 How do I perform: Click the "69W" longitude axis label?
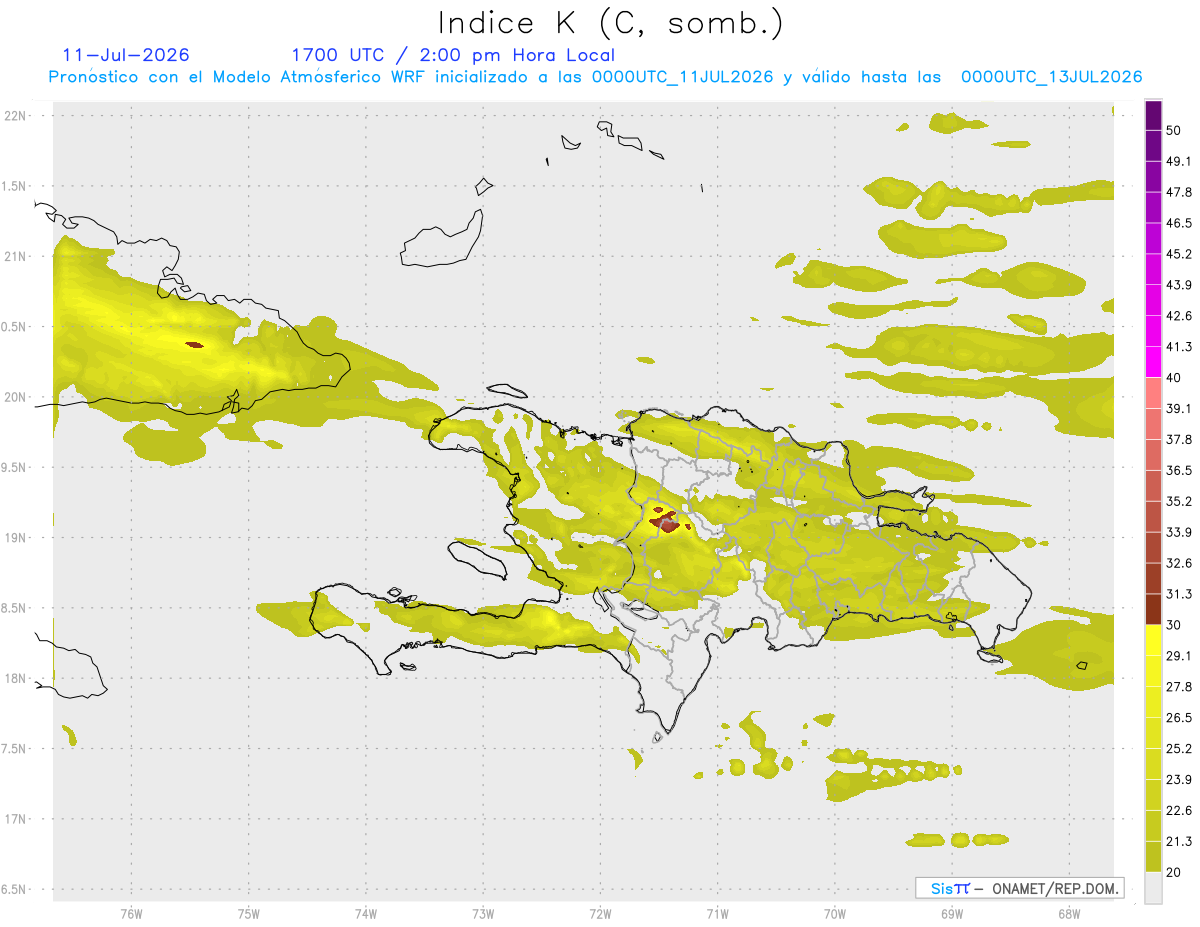[952, 915]
